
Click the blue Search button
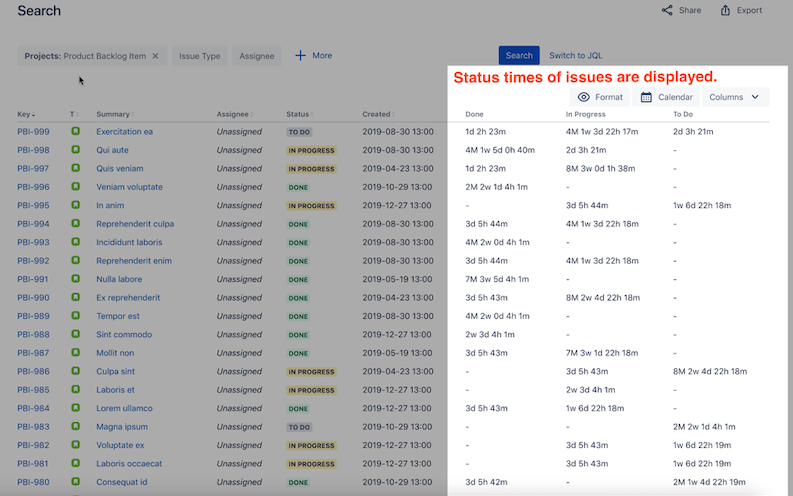click(519, 56)
